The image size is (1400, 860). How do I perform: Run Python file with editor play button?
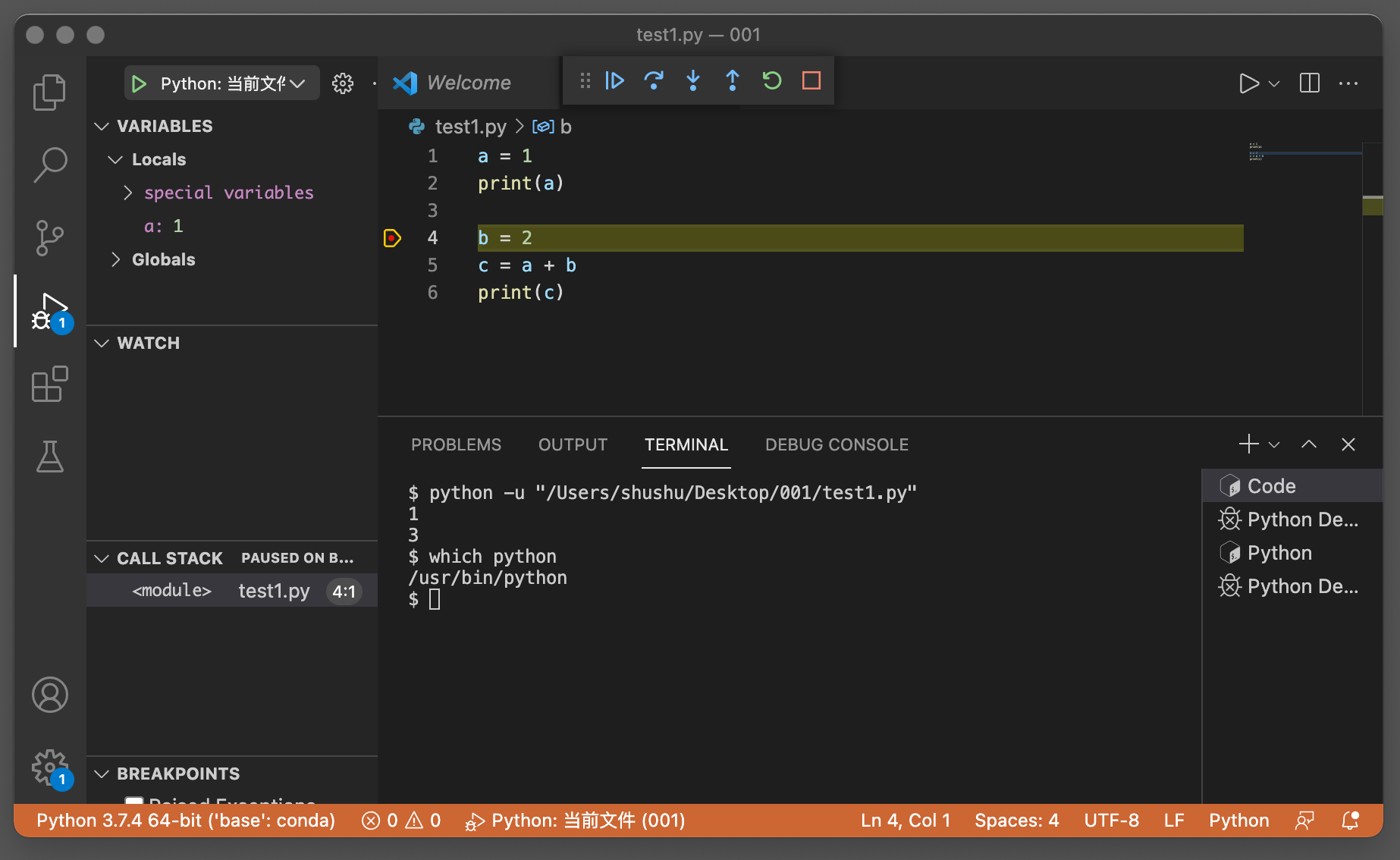tap(1248, 83)
